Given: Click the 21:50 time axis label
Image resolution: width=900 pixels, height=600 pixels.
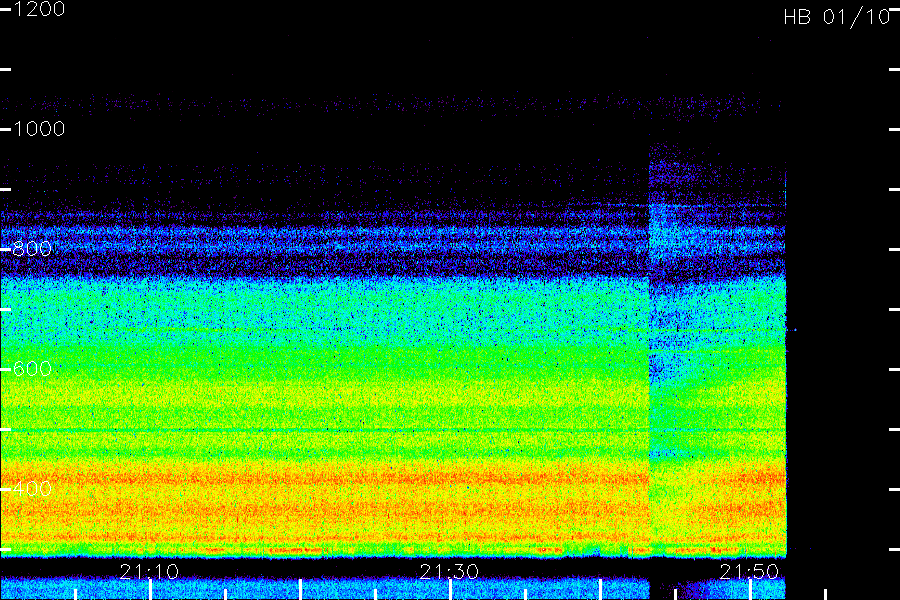Looking at the screenshot, I should [749, 571].
